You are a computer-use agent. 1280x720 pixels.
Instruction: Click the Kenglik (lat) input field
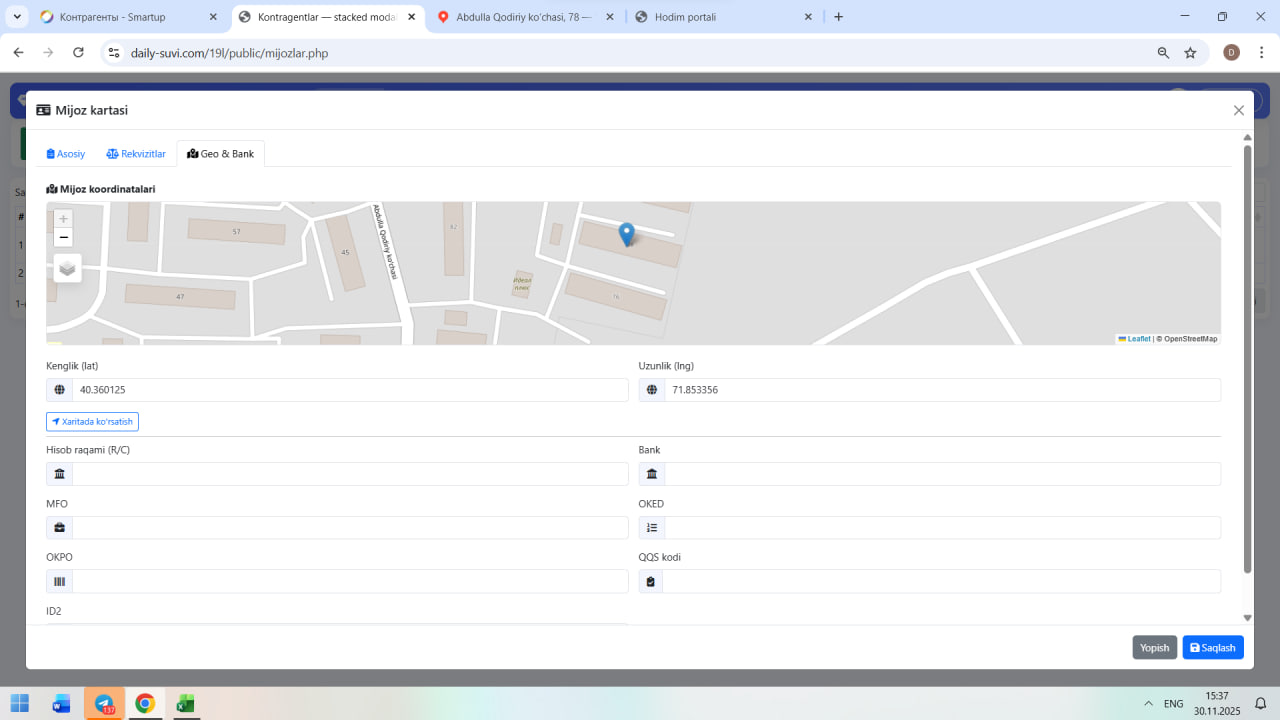point(350,390)
